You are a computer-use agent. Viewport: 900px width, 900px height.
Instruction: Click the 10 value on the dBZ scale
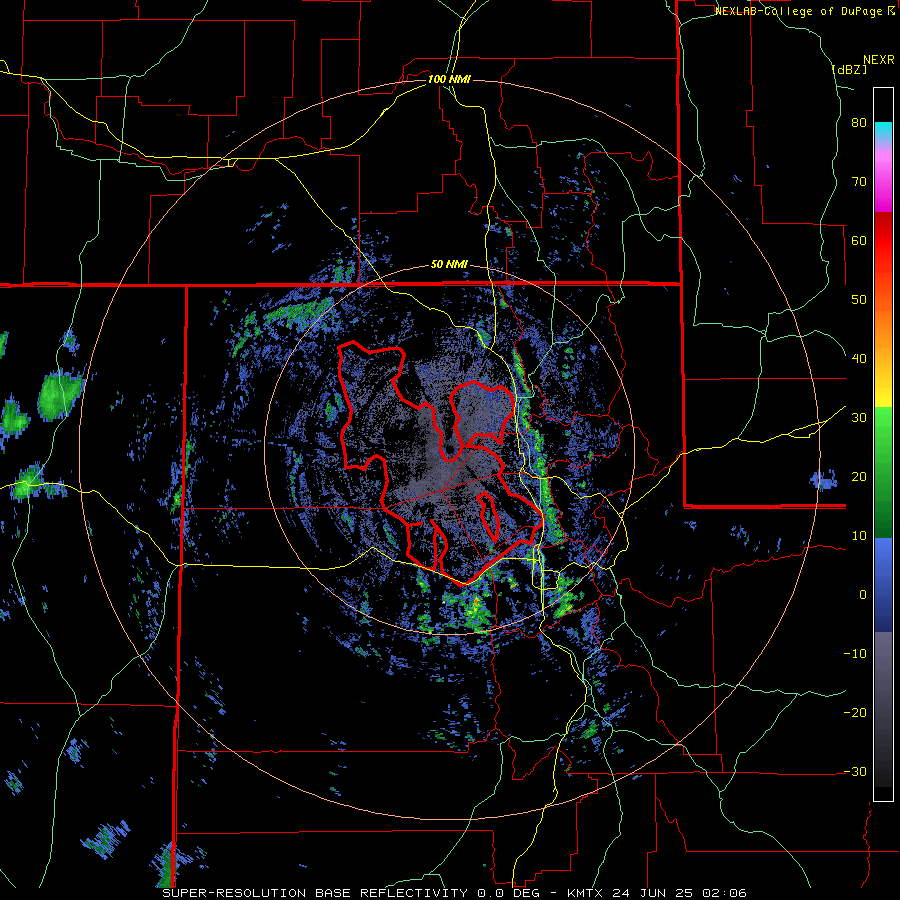[x=859, y=536]
